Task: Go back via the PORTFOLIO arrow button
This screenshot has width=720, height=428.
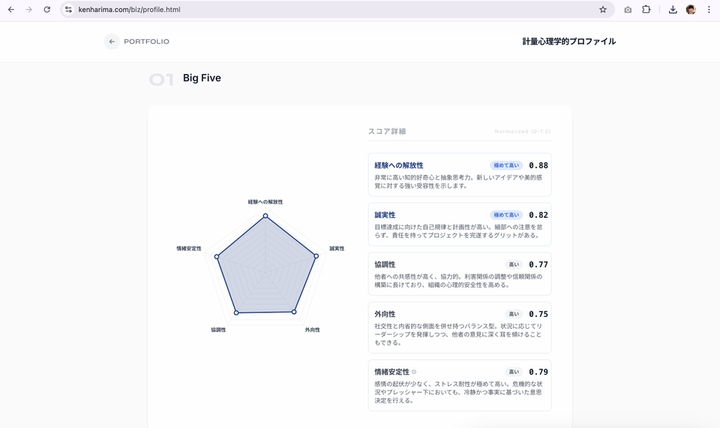Action: click(112, 41)
